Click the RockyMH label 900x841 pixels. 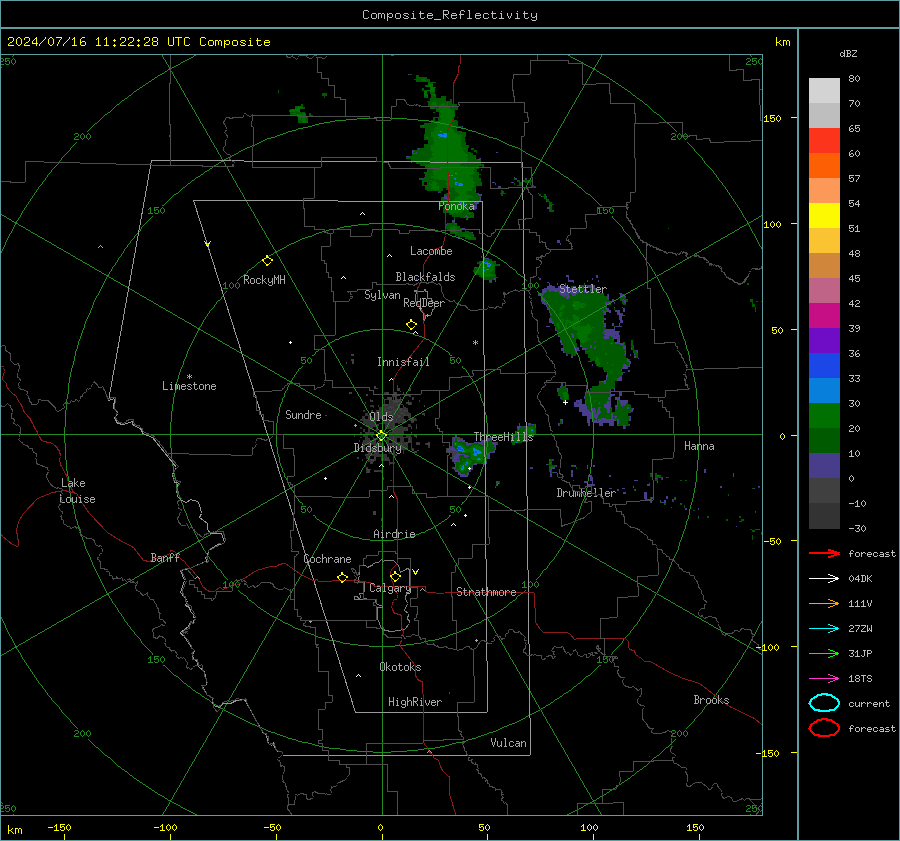click(264, 280)
